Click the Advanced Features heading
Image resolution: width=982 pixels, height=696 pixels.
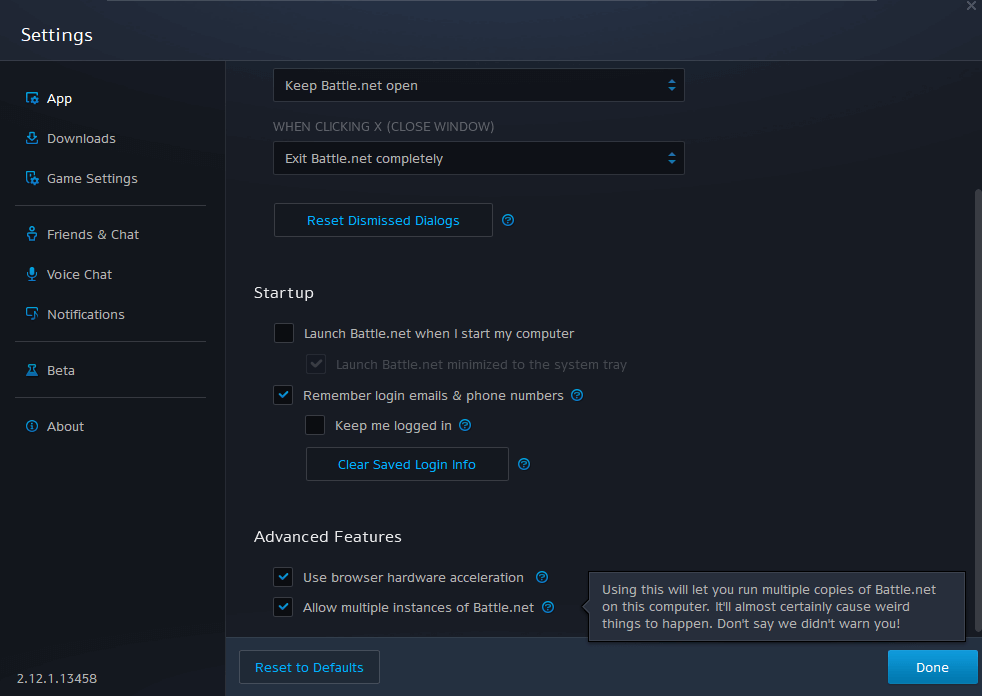point(328,537)
